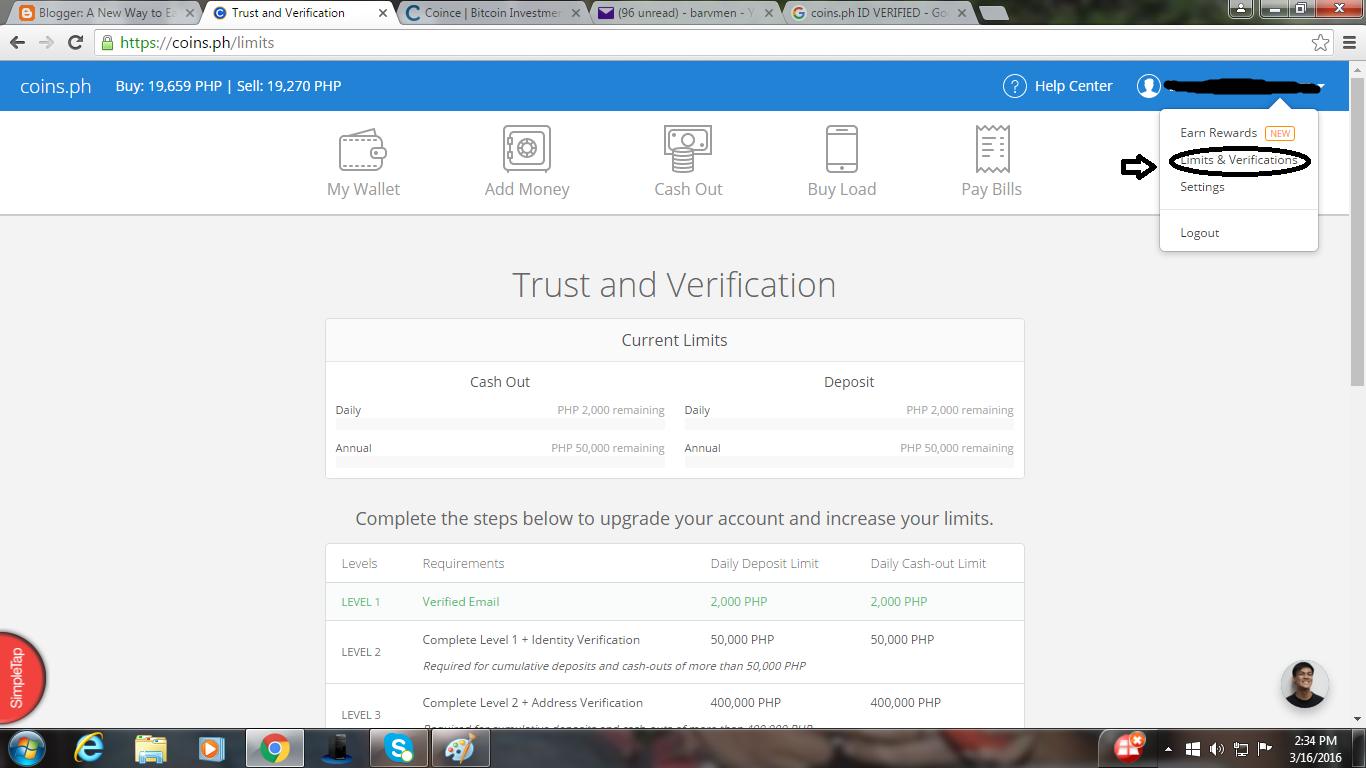
Task: Open the SimpleTap side button
Action: pos(15,677)
